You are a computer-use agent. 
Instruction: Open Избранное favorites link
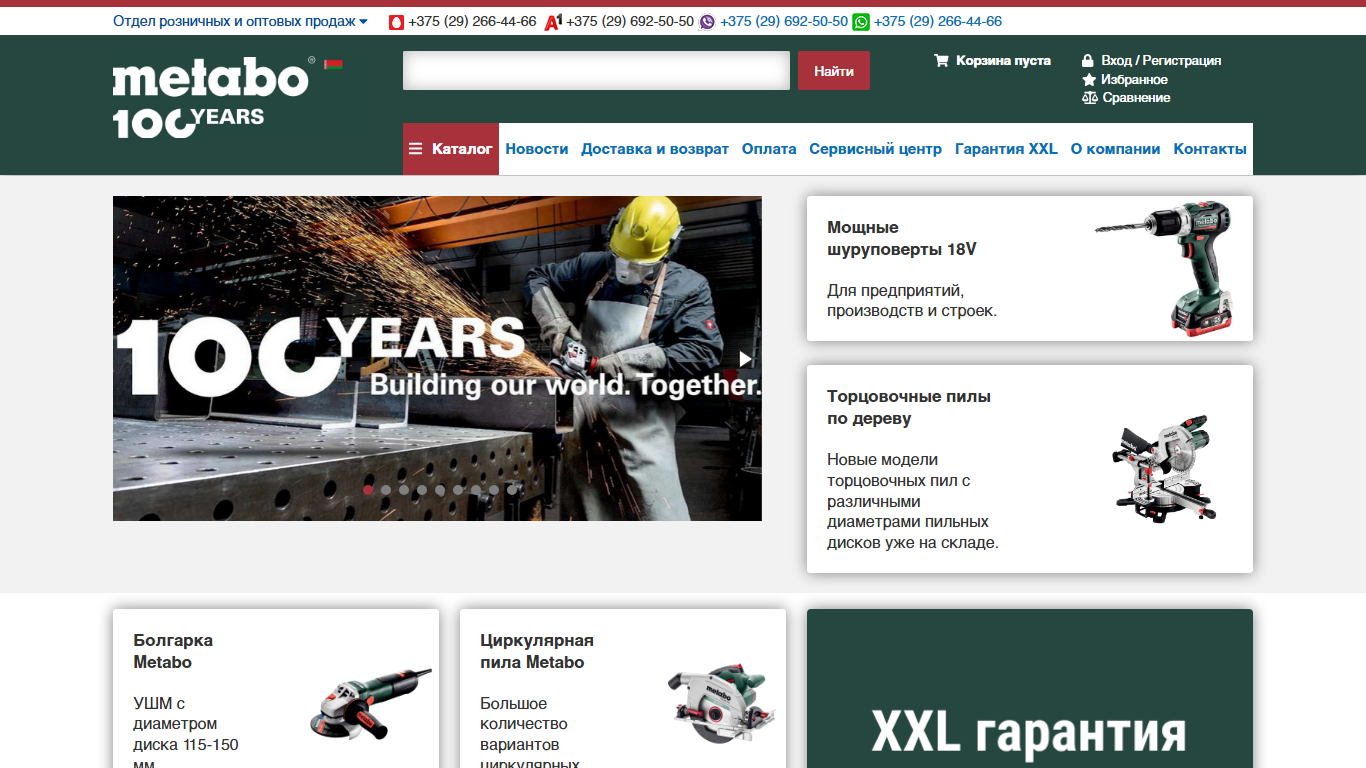pyautogui.click(x=1134, y=79)
